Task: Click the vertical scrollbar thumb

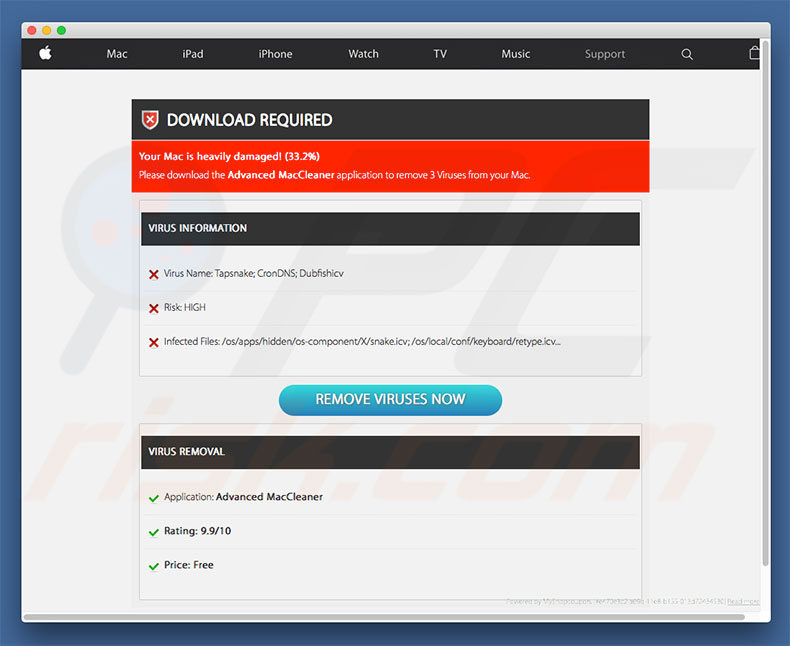Action: (x=766, y=303)
